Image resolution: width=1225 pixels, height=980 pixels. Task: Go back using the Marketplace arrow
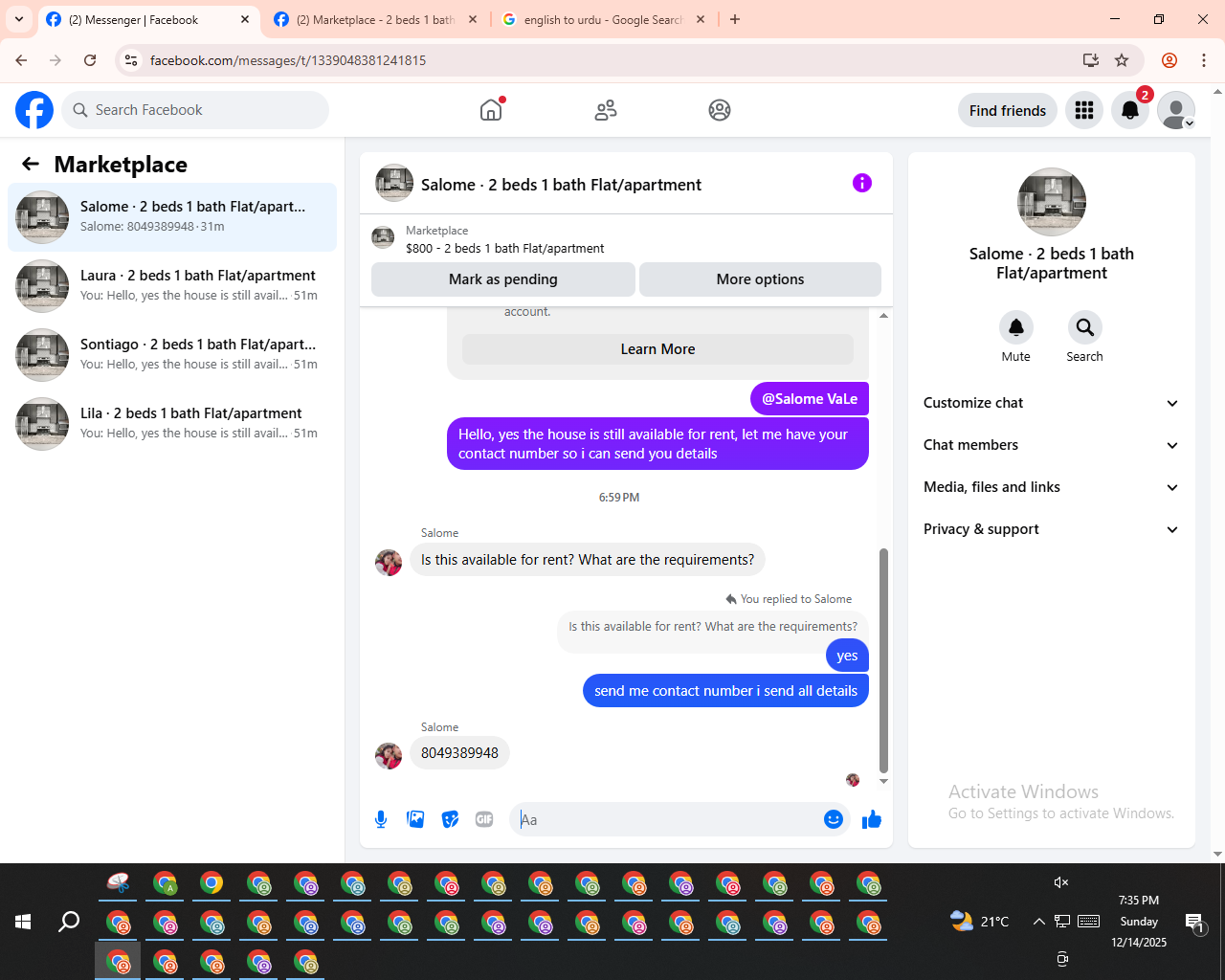[31, 164]
